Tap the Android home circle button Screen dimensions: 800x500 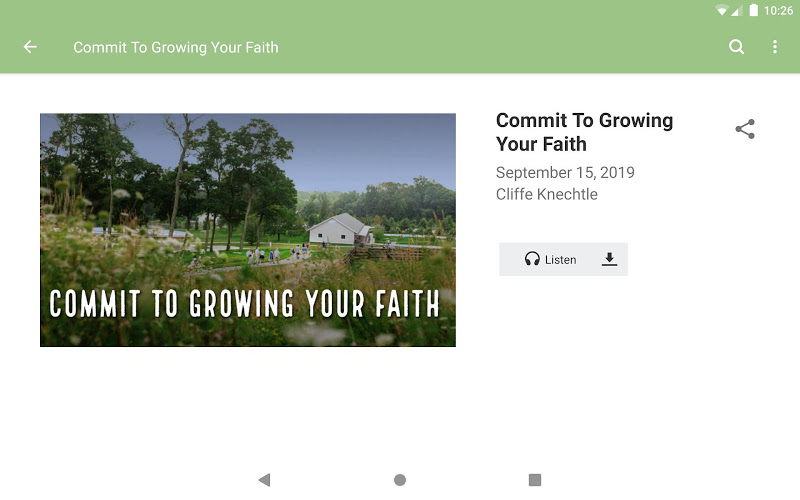[x=400, y=480]
